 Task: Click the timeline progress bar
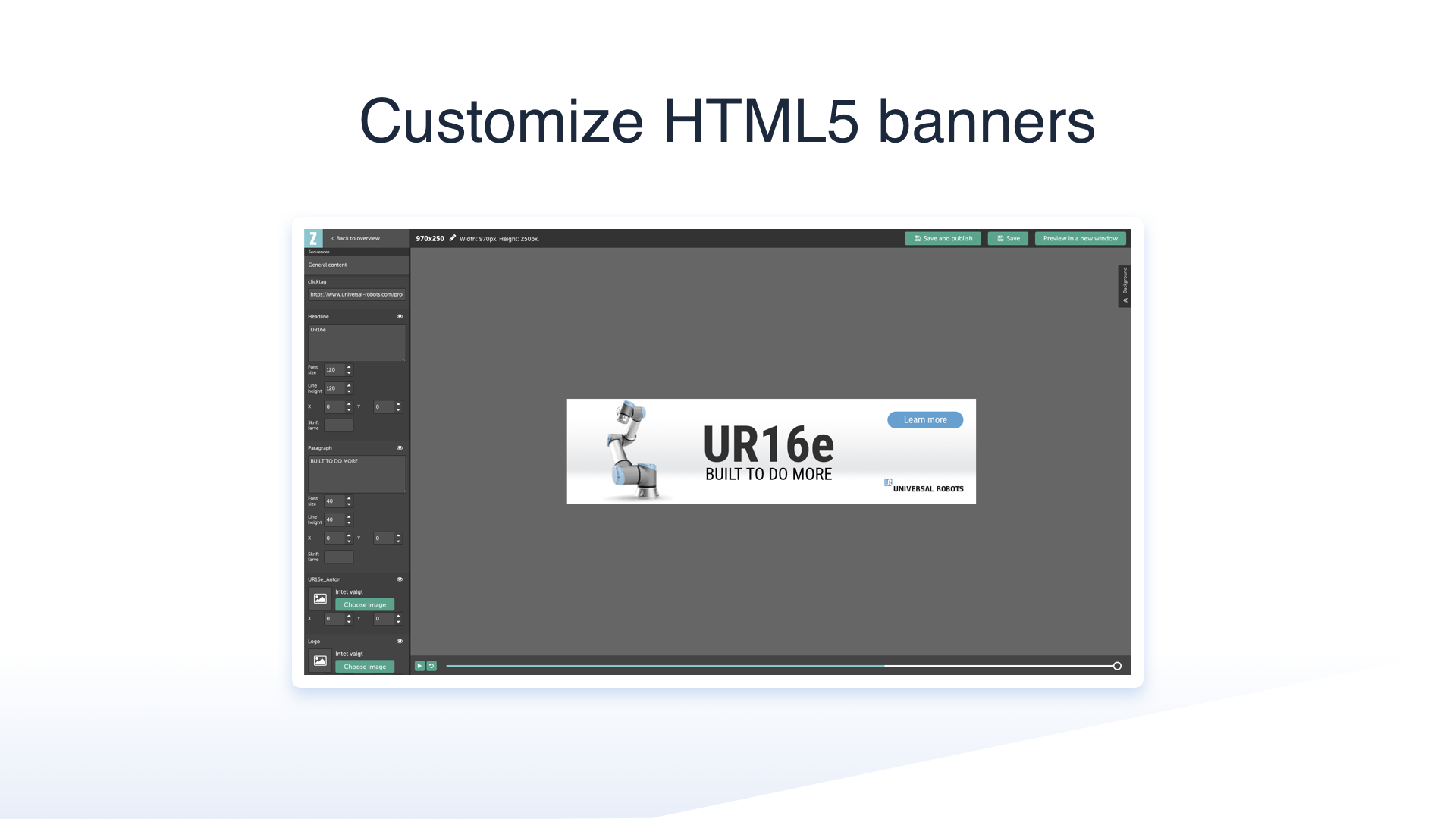[781, 666]
